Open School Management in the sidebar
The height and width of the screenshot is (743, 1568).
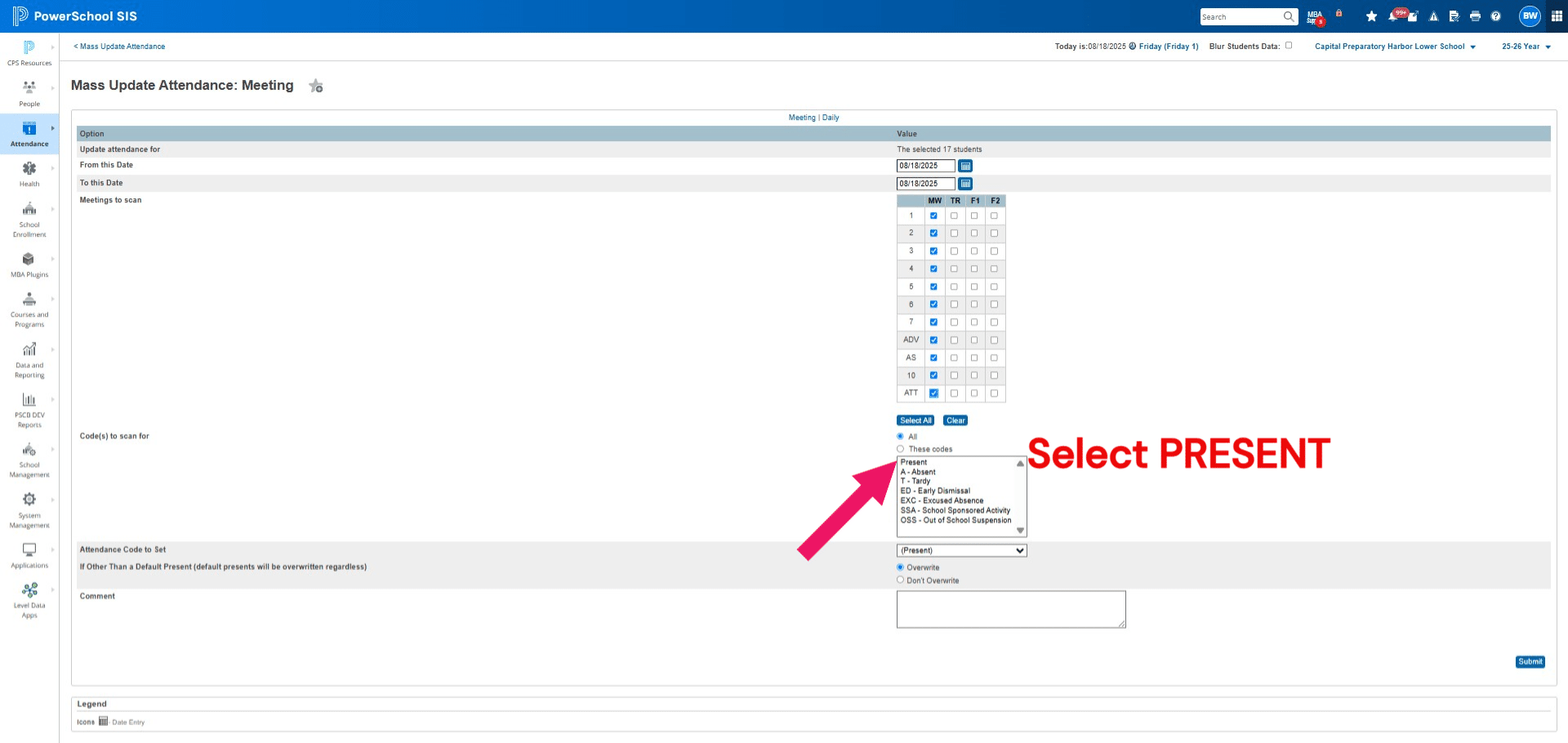[29, 460]
